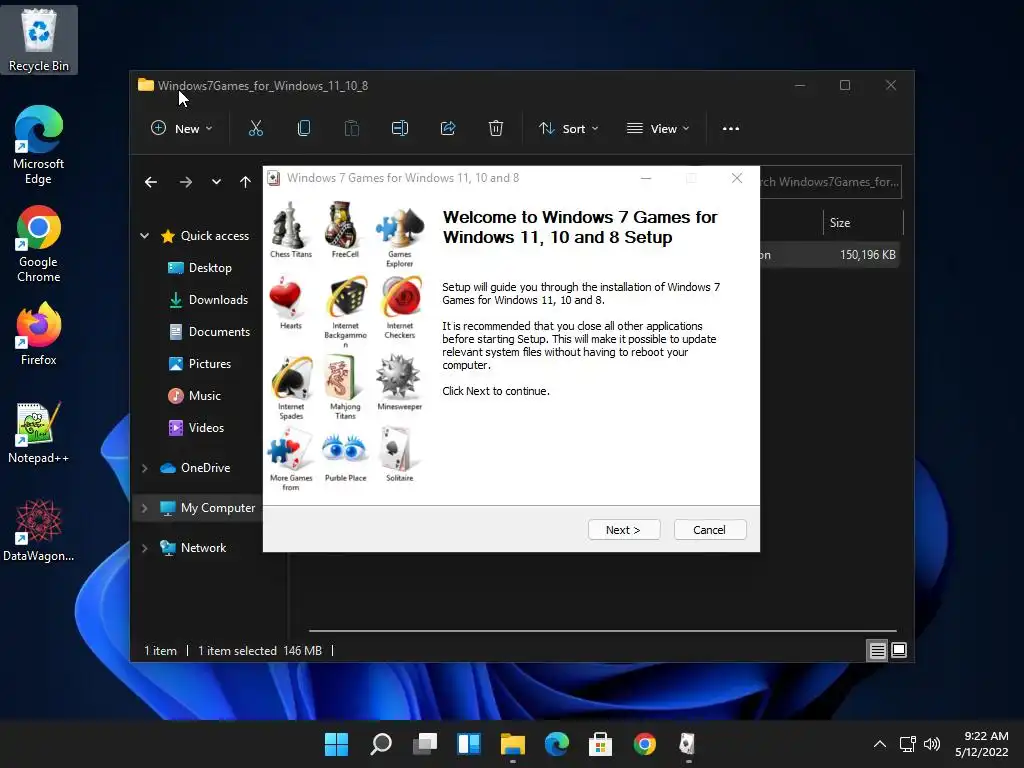Click the Mahjong Titans icon
The image size is (1024, 768).
tap(341, 377)
